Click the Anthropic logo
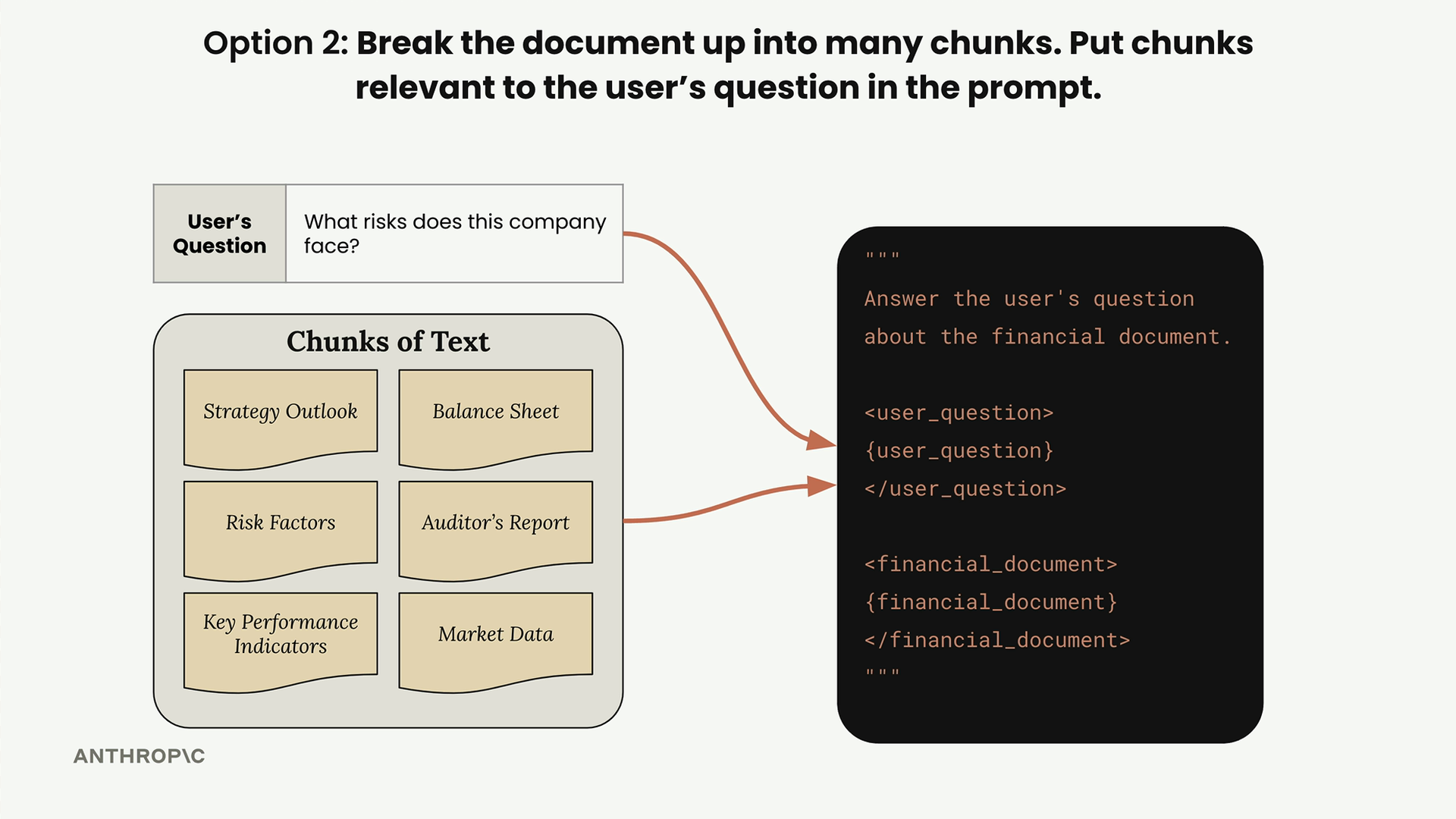 click(140, 756)
